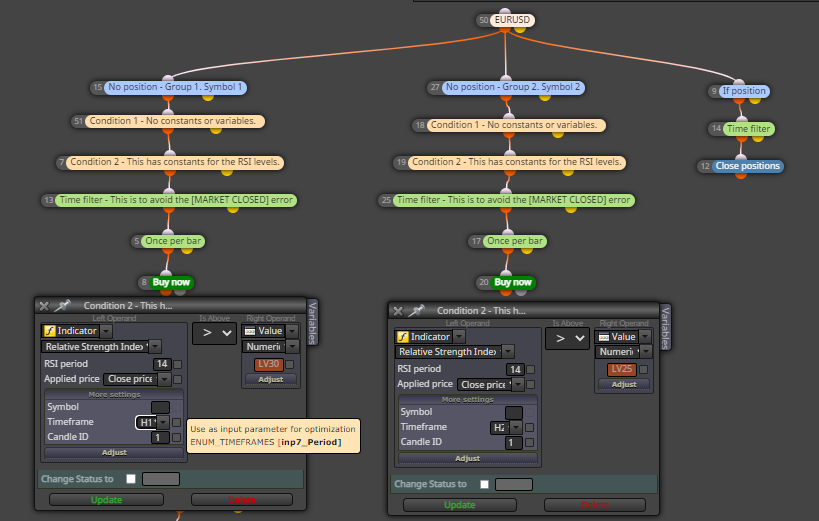Select block 14 Time filter

click(748, 129)
